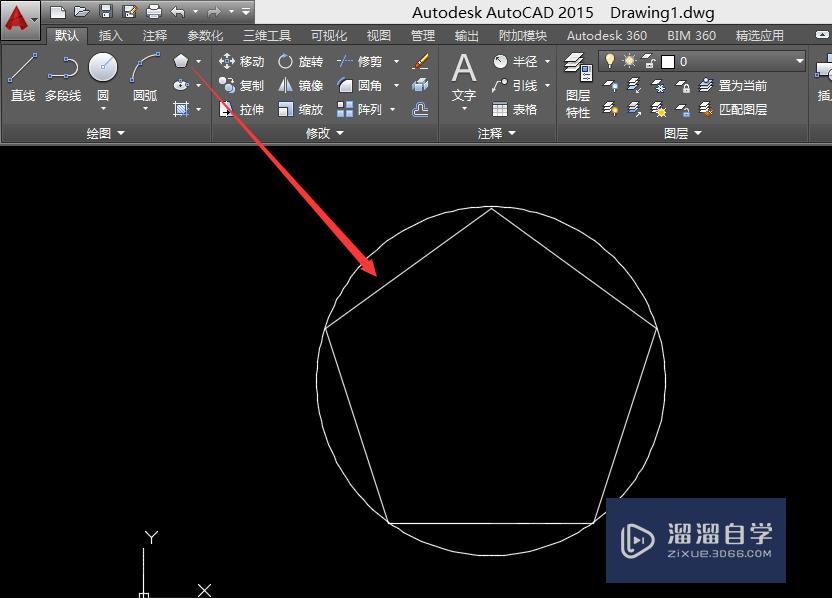
Task: Select the 直线 line tool
Action: [23, 77]
